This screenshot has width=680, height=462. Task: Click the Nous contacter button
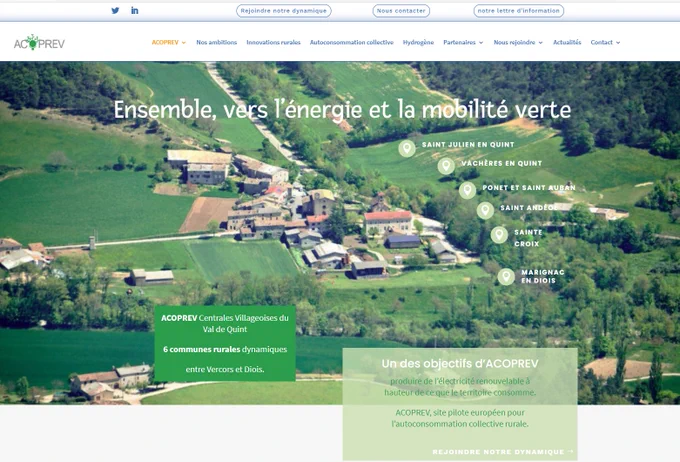point(401,11)
